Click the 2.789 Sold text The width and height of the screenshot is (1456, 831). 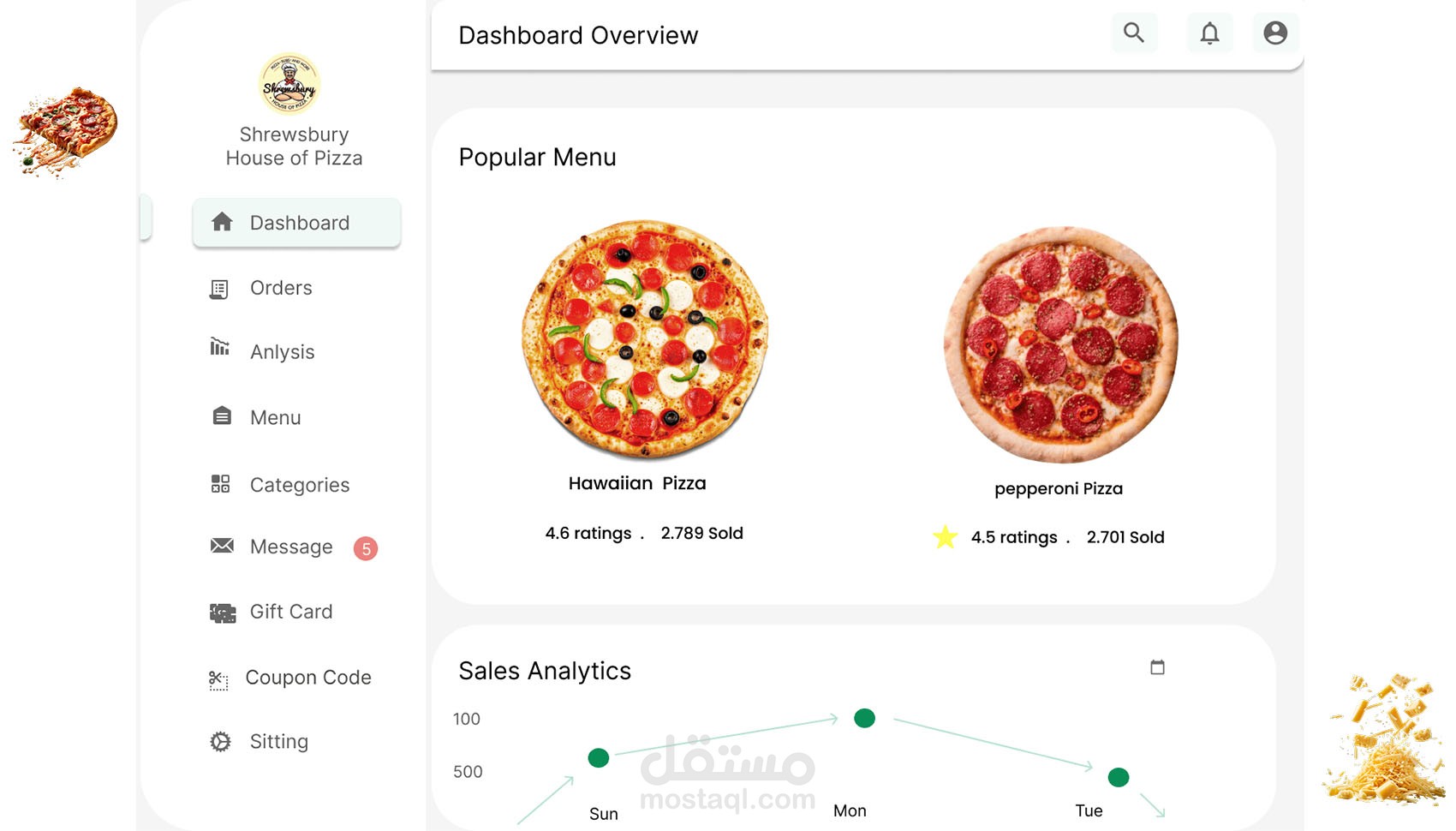(702, 533)
